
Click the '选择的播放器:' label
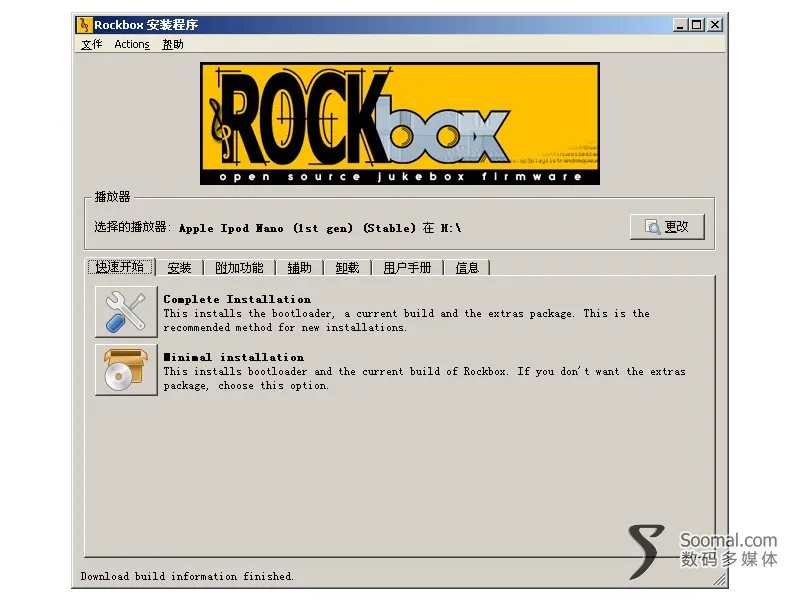(x=133, y=227)
